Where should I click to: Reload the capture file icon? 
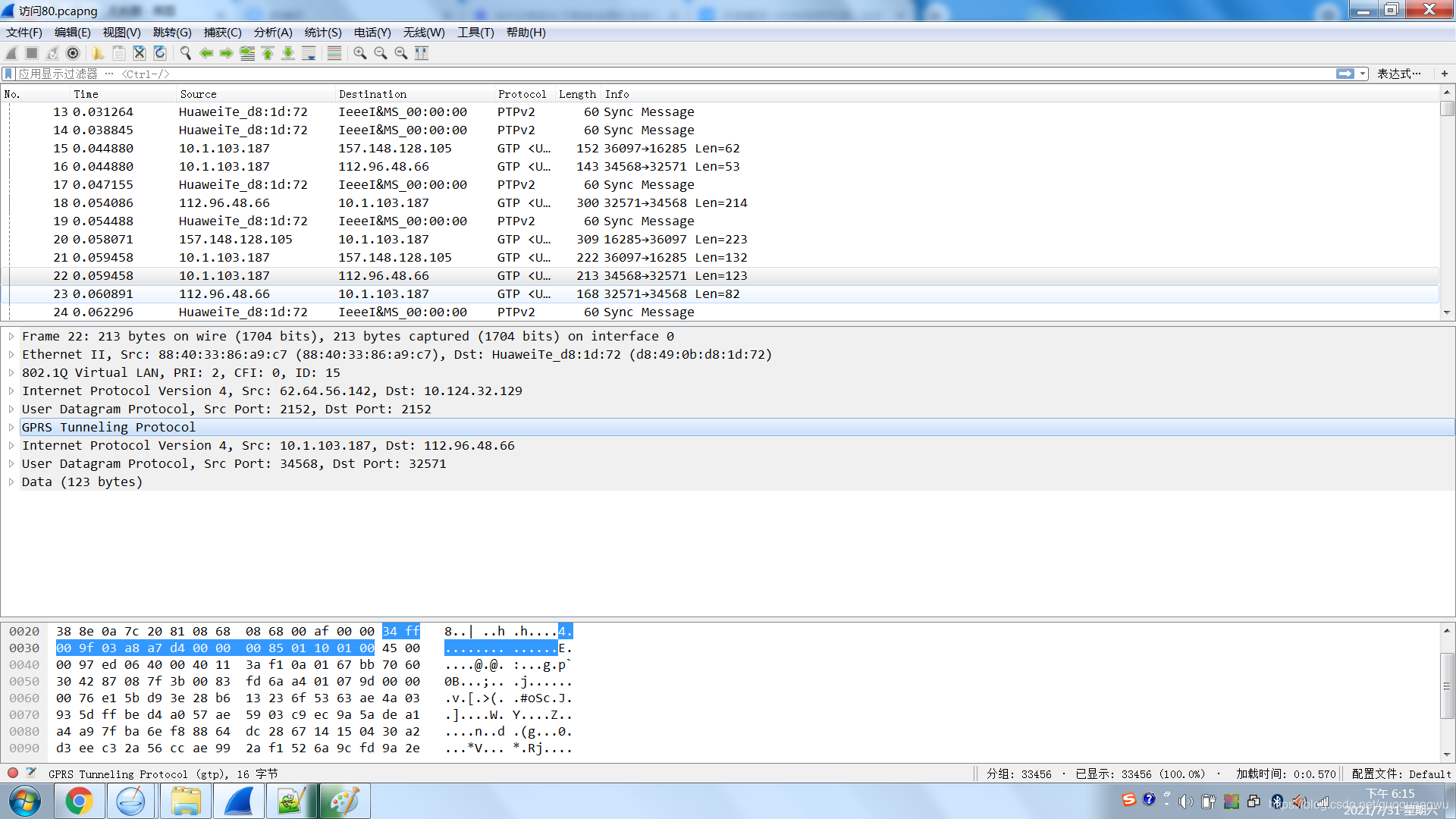(x=160, y=53)
